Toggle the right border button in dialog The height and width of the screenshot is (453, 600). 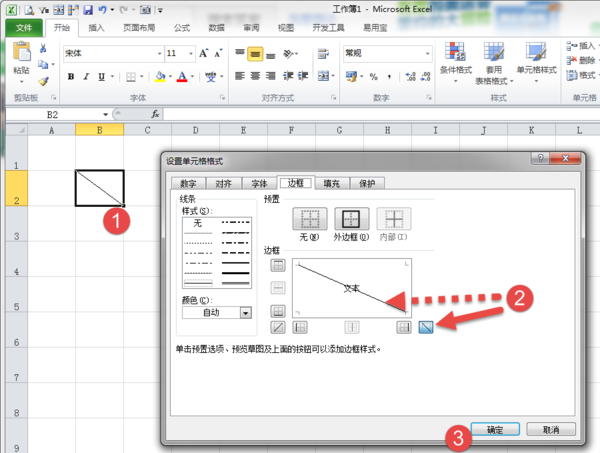403,327
